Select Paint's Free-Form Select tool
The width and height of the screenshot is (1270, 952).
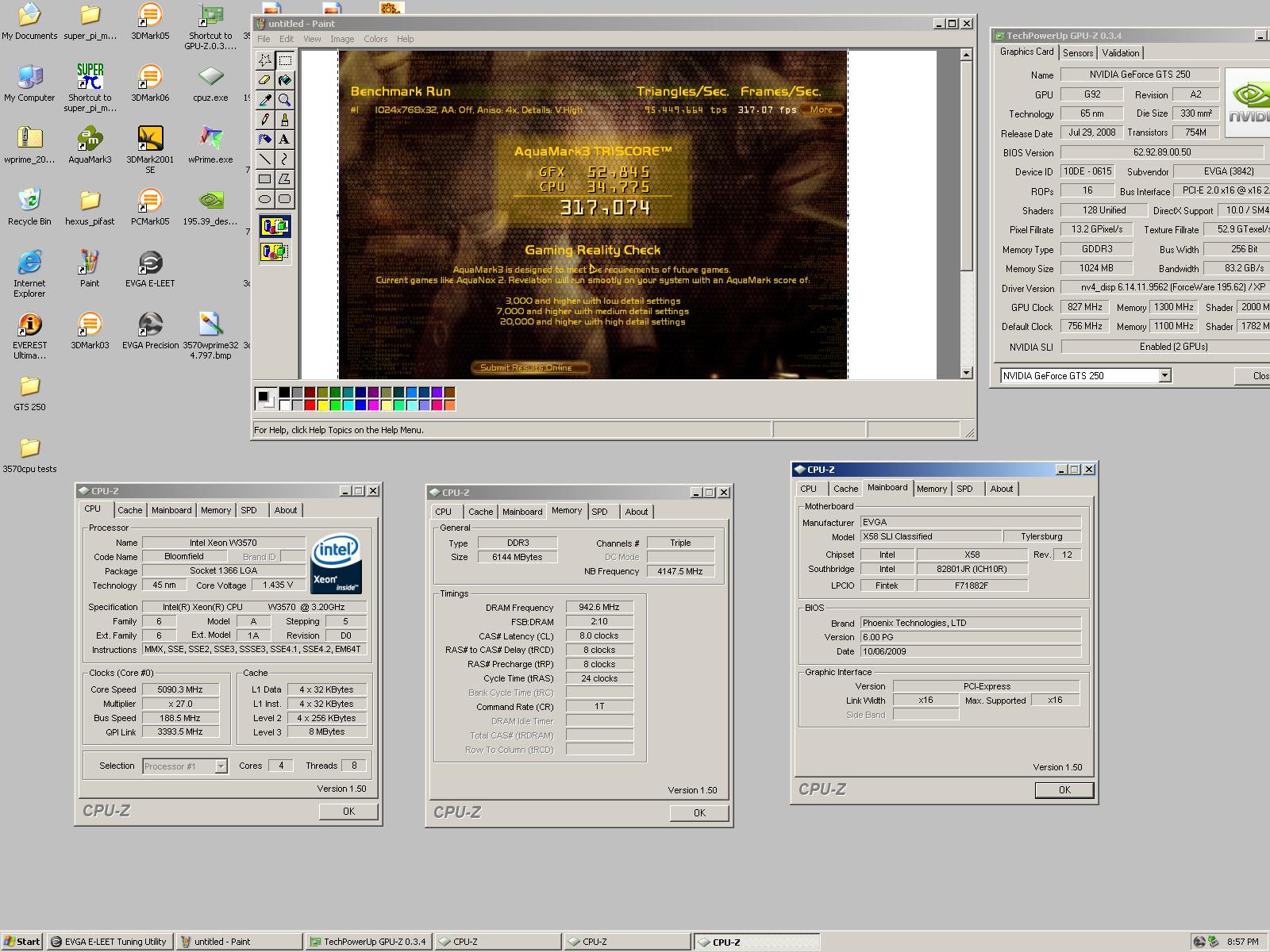click(x=265, y=60)
